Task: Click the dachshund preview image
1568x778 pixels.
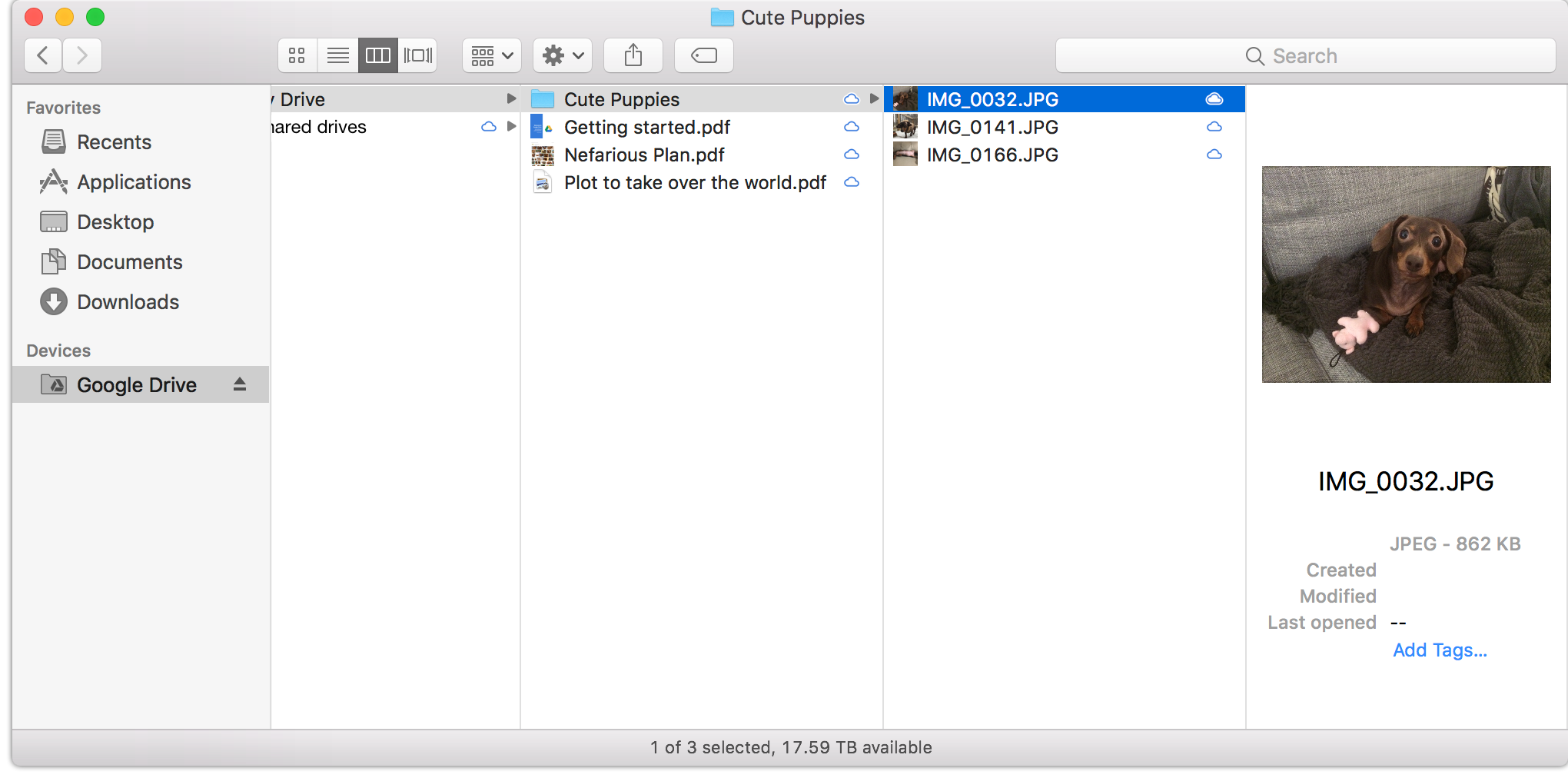Action: click(1406, 274)
